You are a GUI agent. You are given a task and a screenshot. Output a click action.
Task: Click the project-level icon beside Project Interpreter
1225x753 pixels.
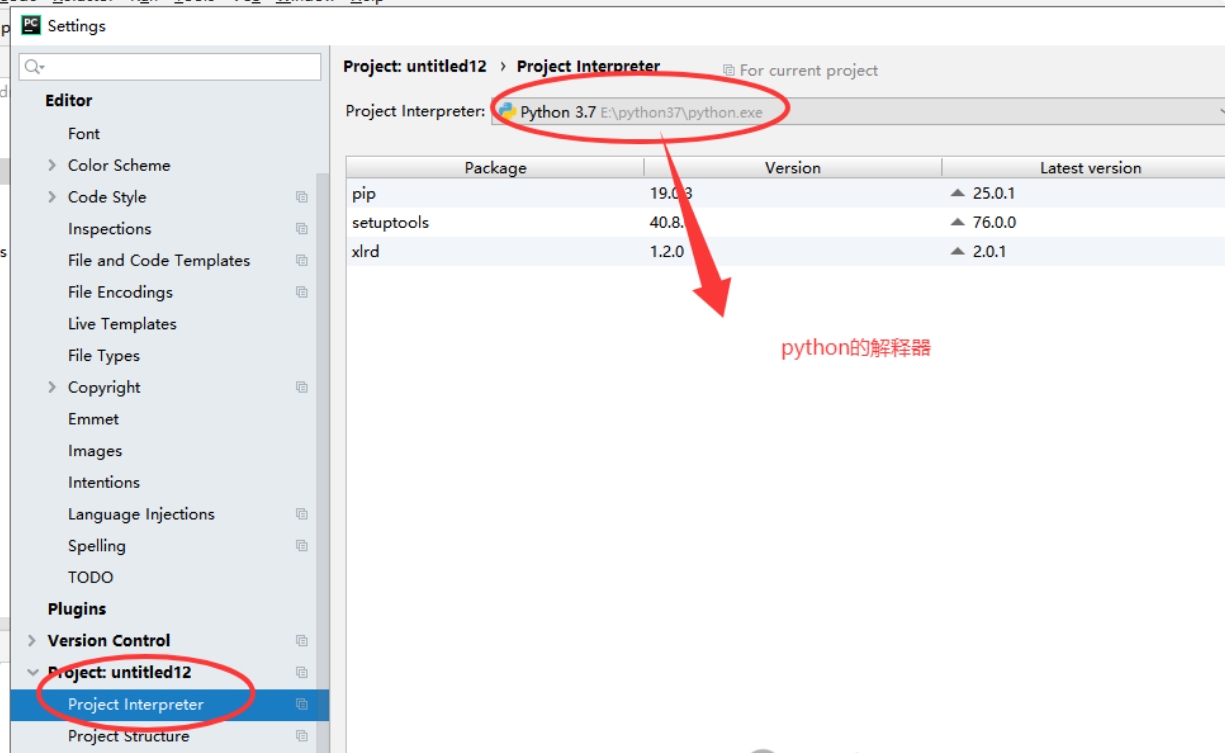(302, 704)
